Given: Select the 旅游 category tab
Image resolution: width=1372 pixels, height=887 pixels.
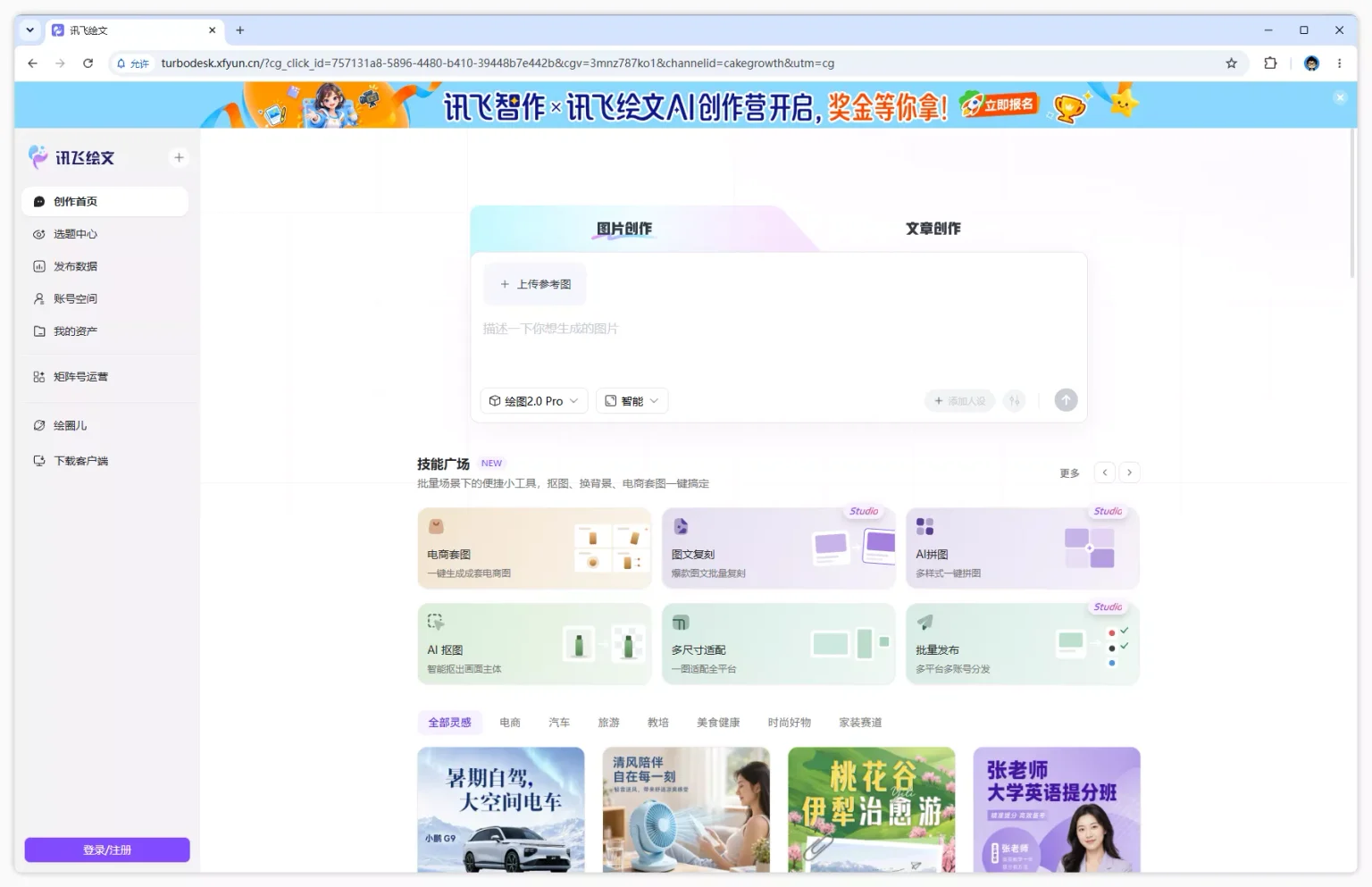Looking at the screenshot, I should click(608, 723).
